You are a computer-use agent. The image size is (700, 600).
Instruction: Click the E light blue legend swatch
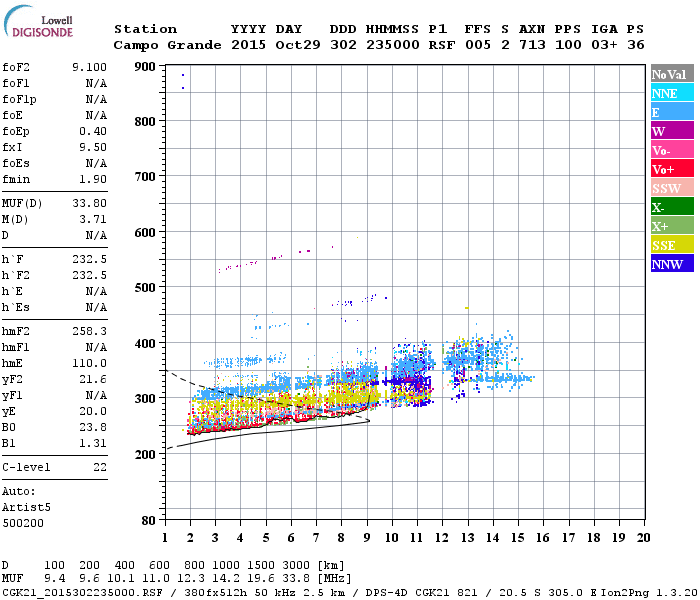672,112
